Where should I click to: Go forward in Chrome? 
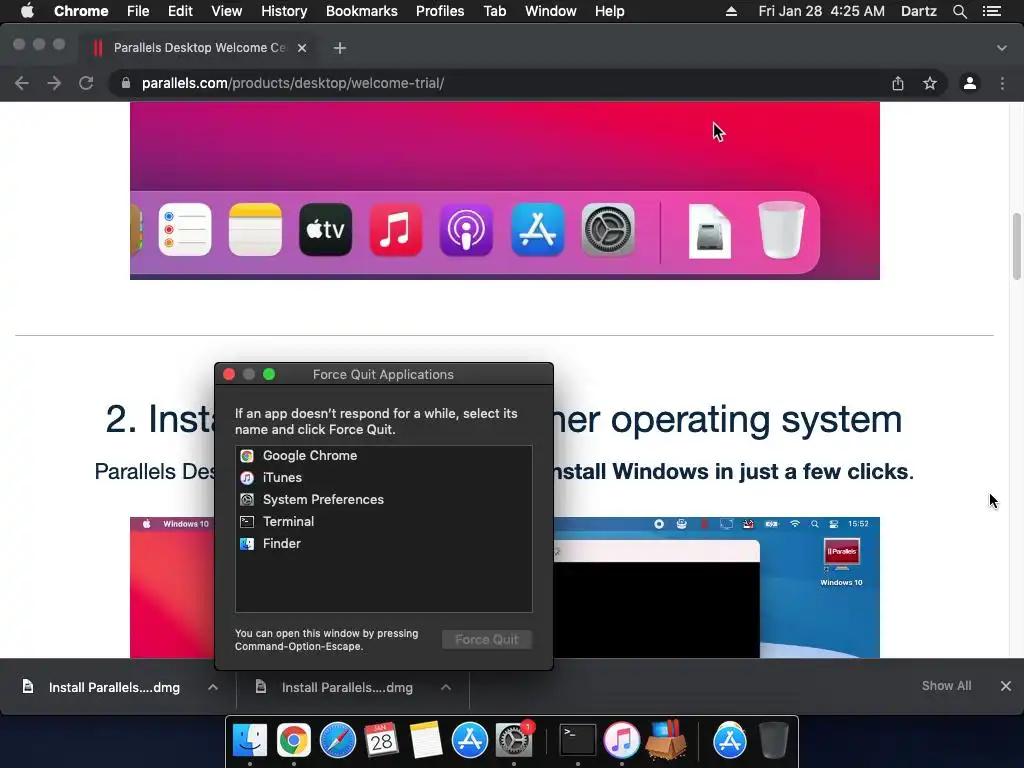click(54, 83)
